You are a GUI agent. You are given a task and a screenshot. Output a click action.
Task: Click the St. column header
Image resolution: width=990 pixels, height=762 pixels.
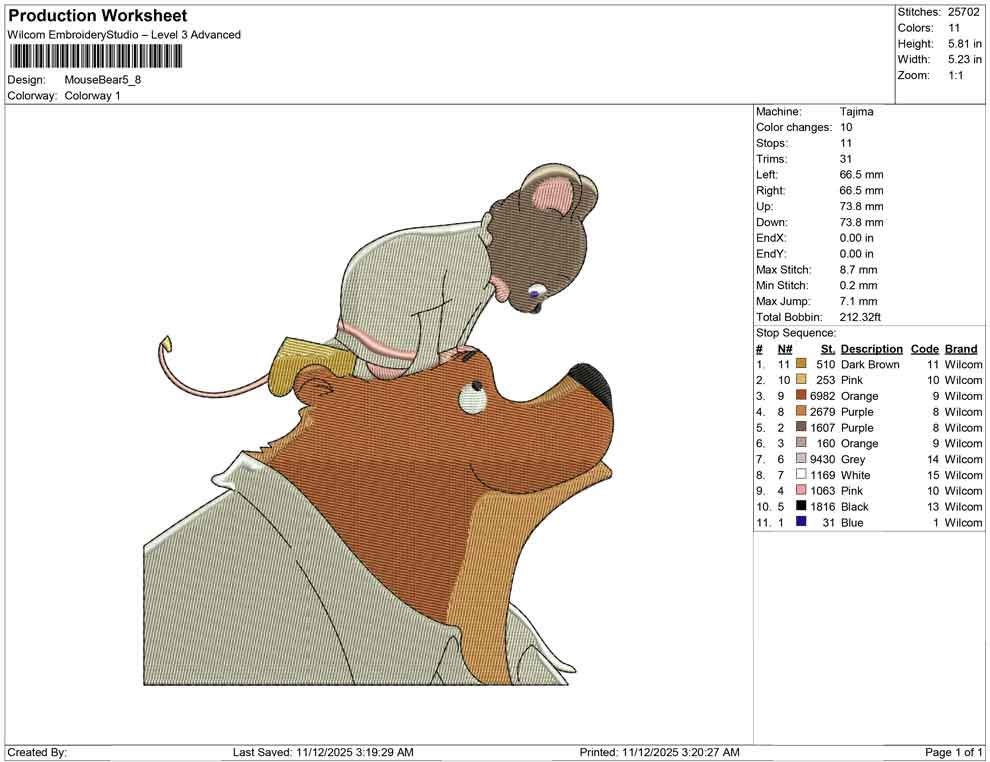click(x=827, y=348)
